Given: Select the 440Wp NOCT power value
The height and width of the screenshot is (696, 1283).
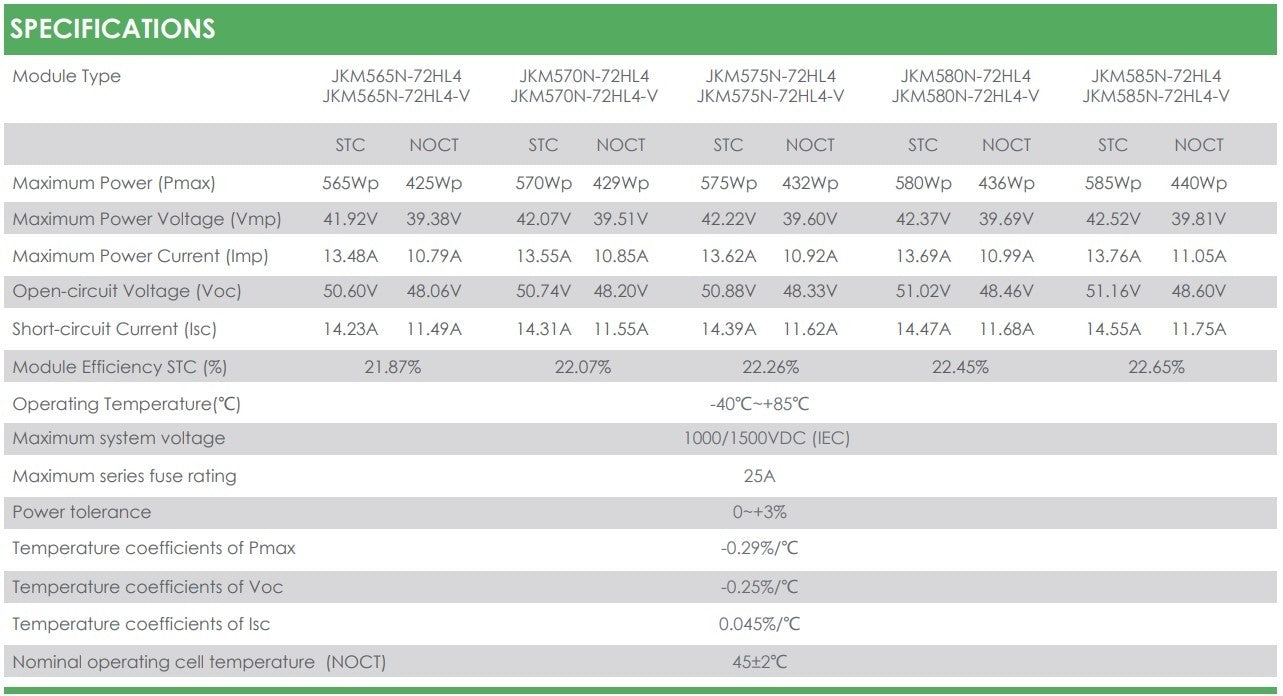Looking at the screenshot, I should point(1198,184).
